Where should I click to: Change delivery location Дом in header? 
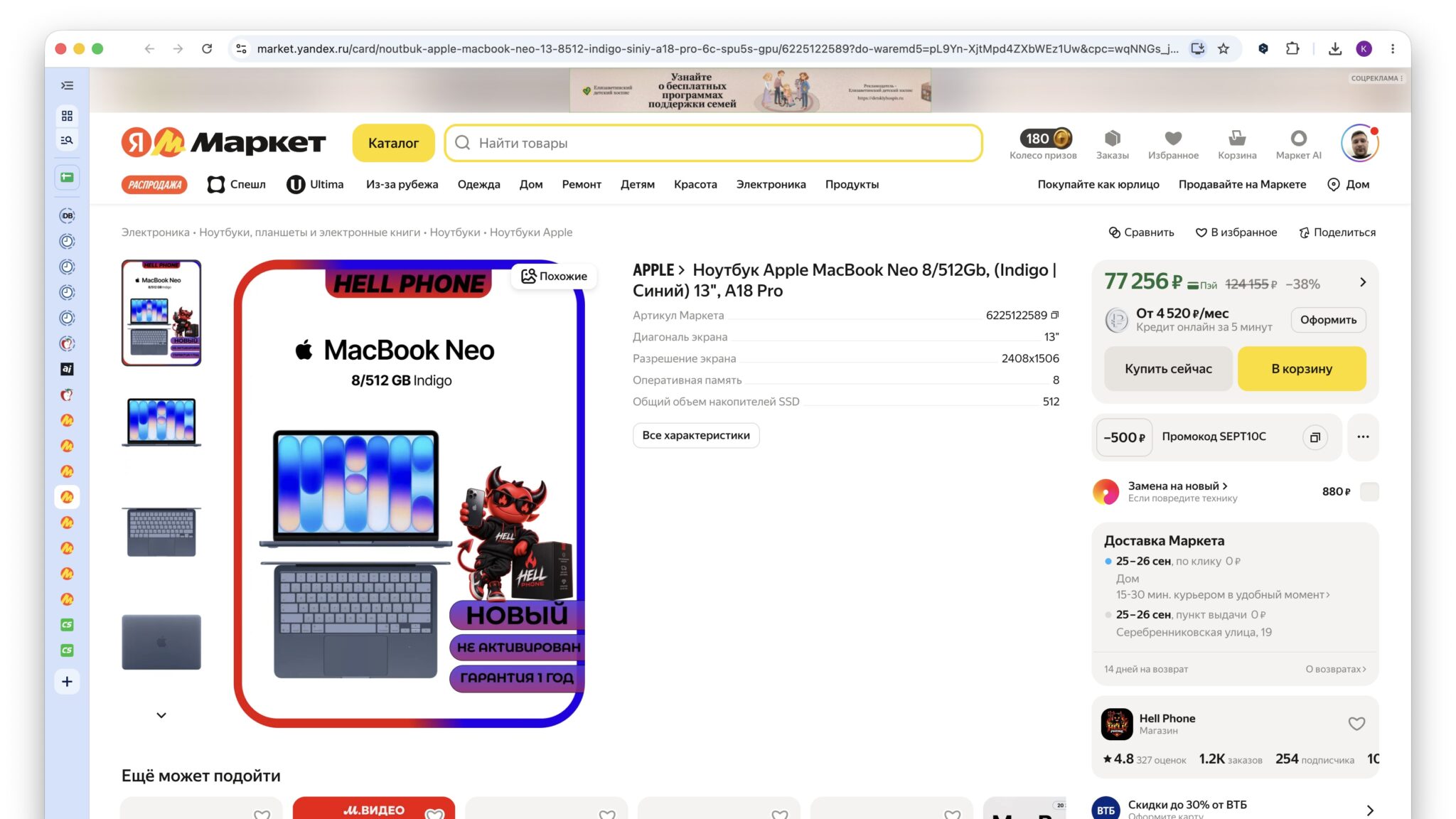click(x=1349, y=184)
